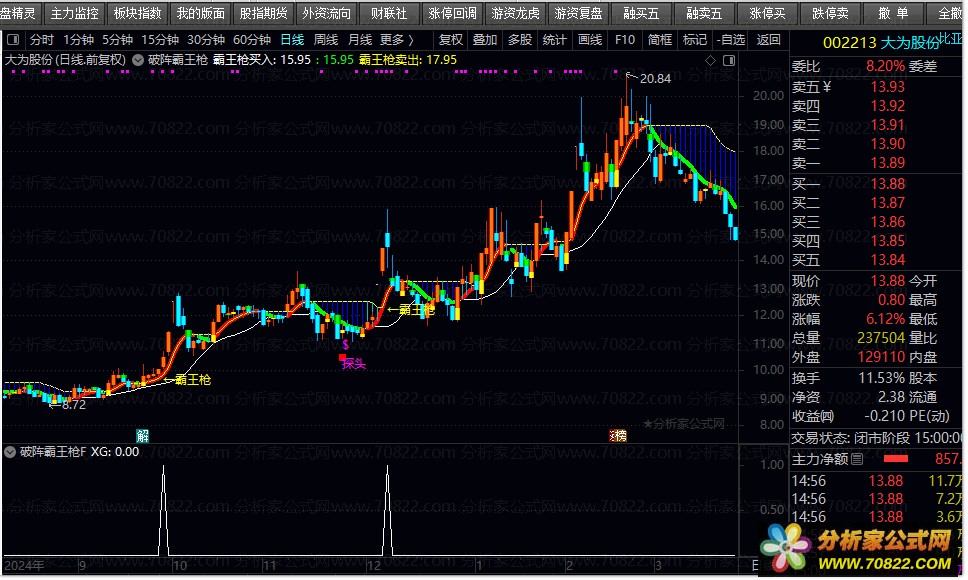Click the 大为股份(日线.前复权) chart title

coord(65,60)
